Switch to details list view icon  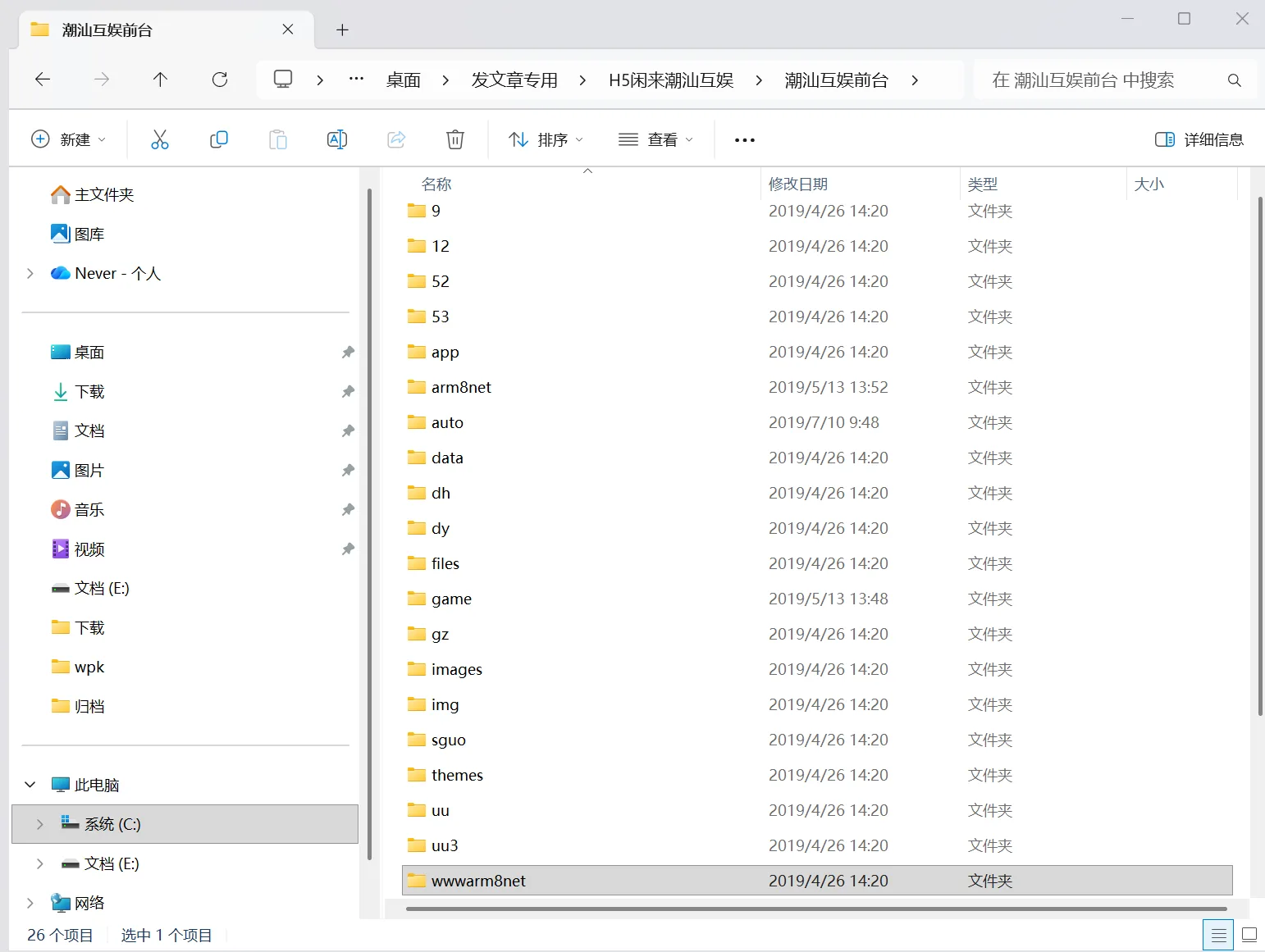[x=1219, y=935]
